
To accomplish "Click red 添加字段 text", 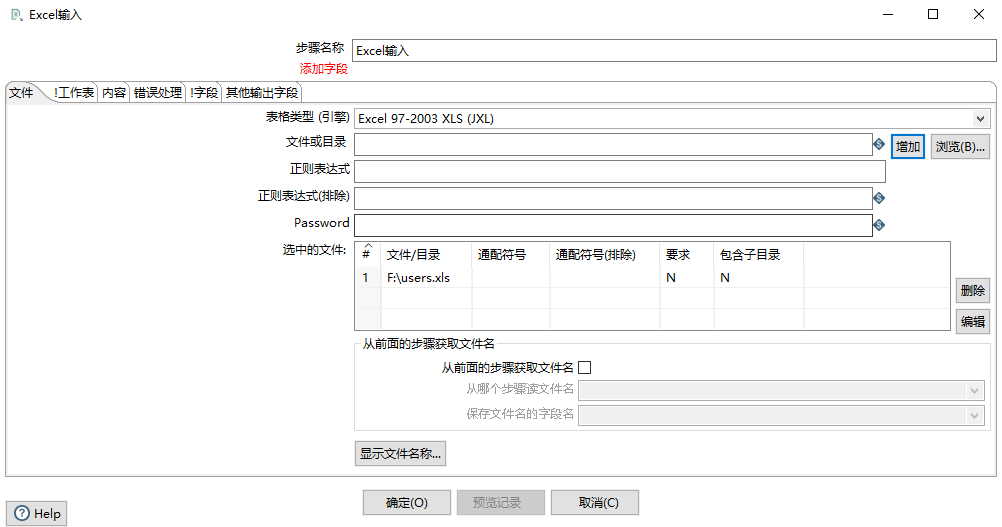I will 323,68.
